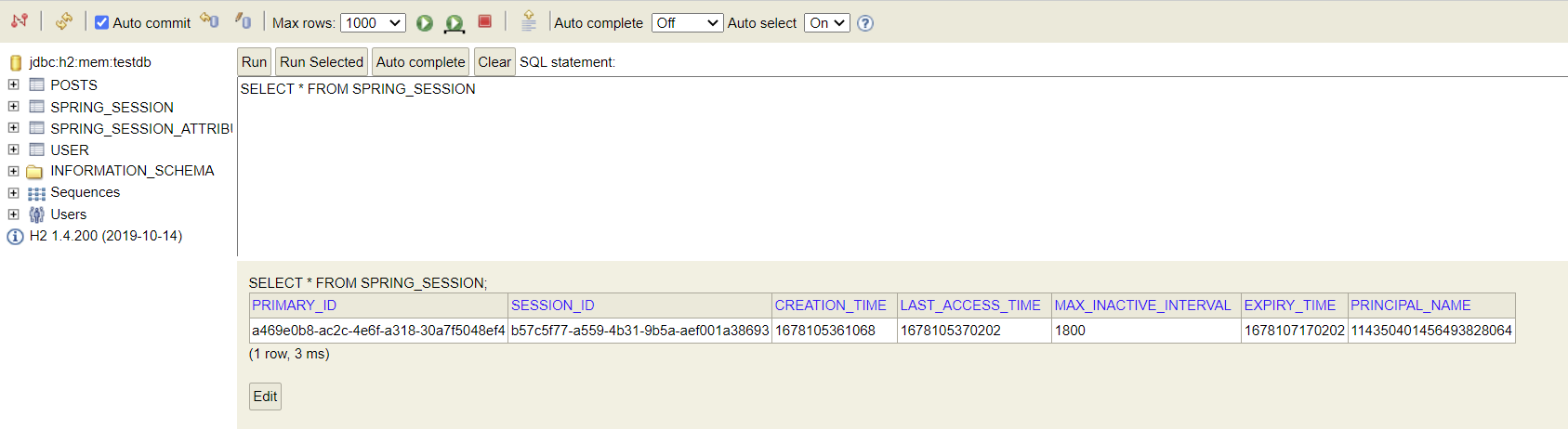Click the Help question mark icon
The width and height of the screenshot is (1568, 429).
[x=865, y=23]
